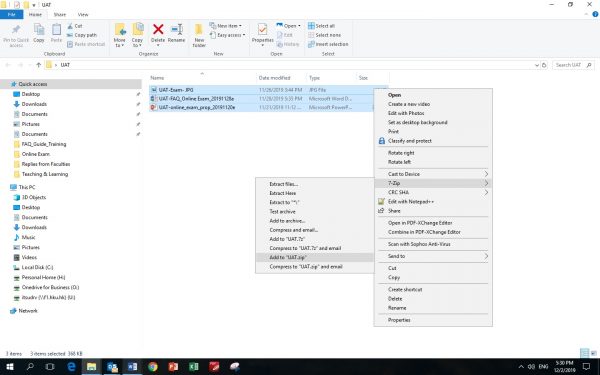Screen dimensions: 600x375
Task: Cut selected files from ribbon
Action: tap(75, 26)
